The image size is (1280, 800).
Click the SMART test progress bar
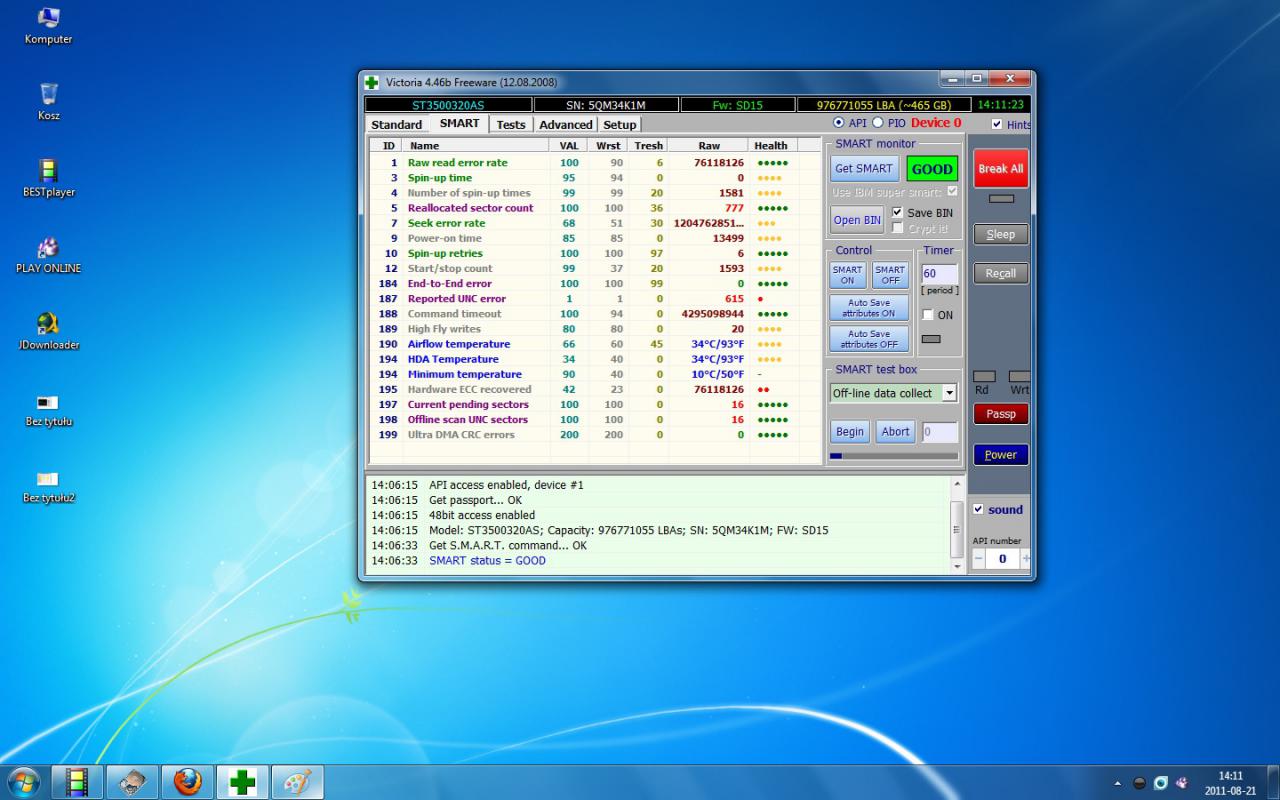click(x=894, y=456)
